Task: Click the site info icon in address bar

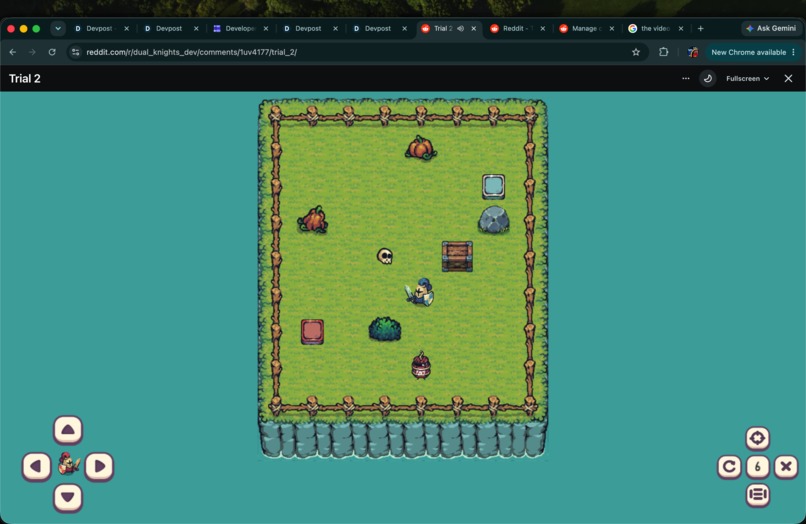Action: 76,52
